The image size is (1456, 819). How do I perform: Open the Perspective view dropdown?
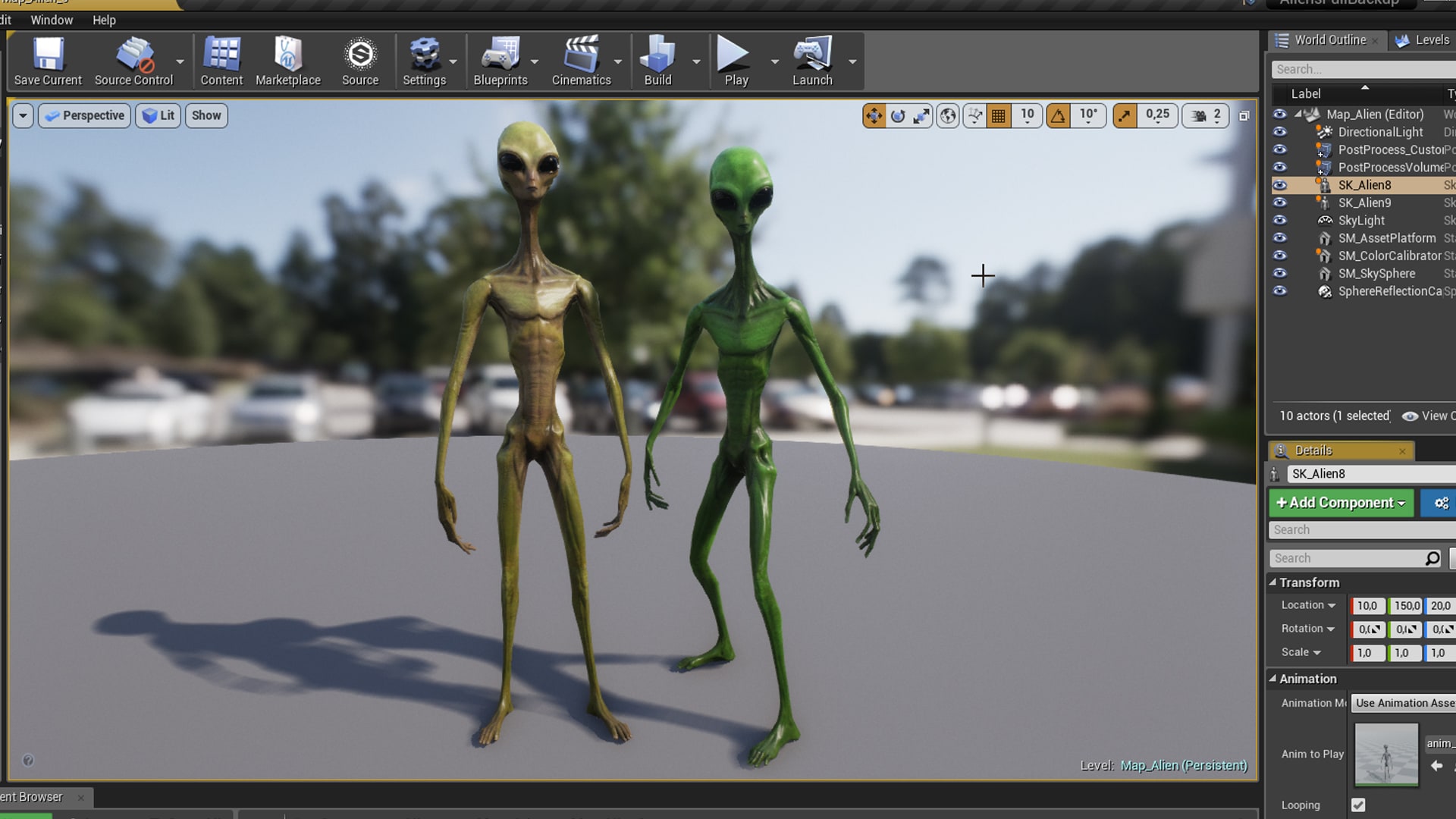point(83,115)
